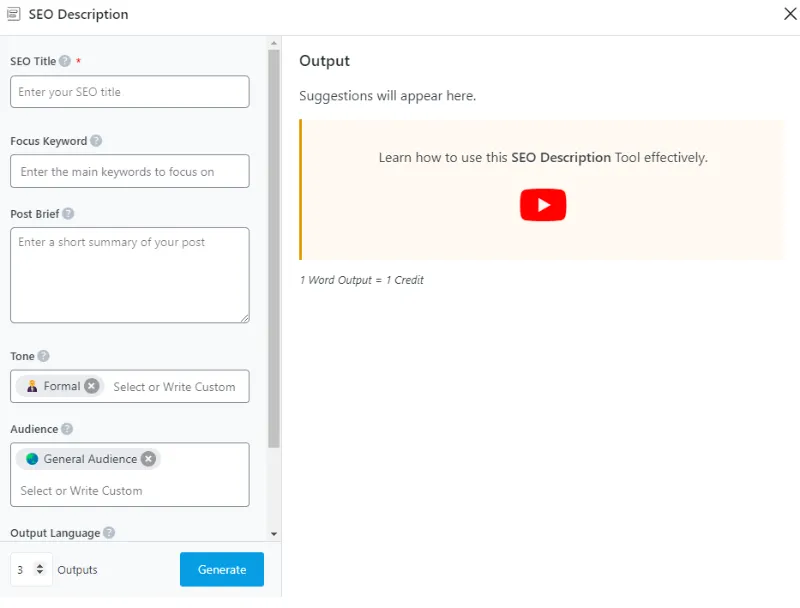This screenshot has height=608, width=800.
Task: Click inside the Post Brief text area
Action: (130, 274)
